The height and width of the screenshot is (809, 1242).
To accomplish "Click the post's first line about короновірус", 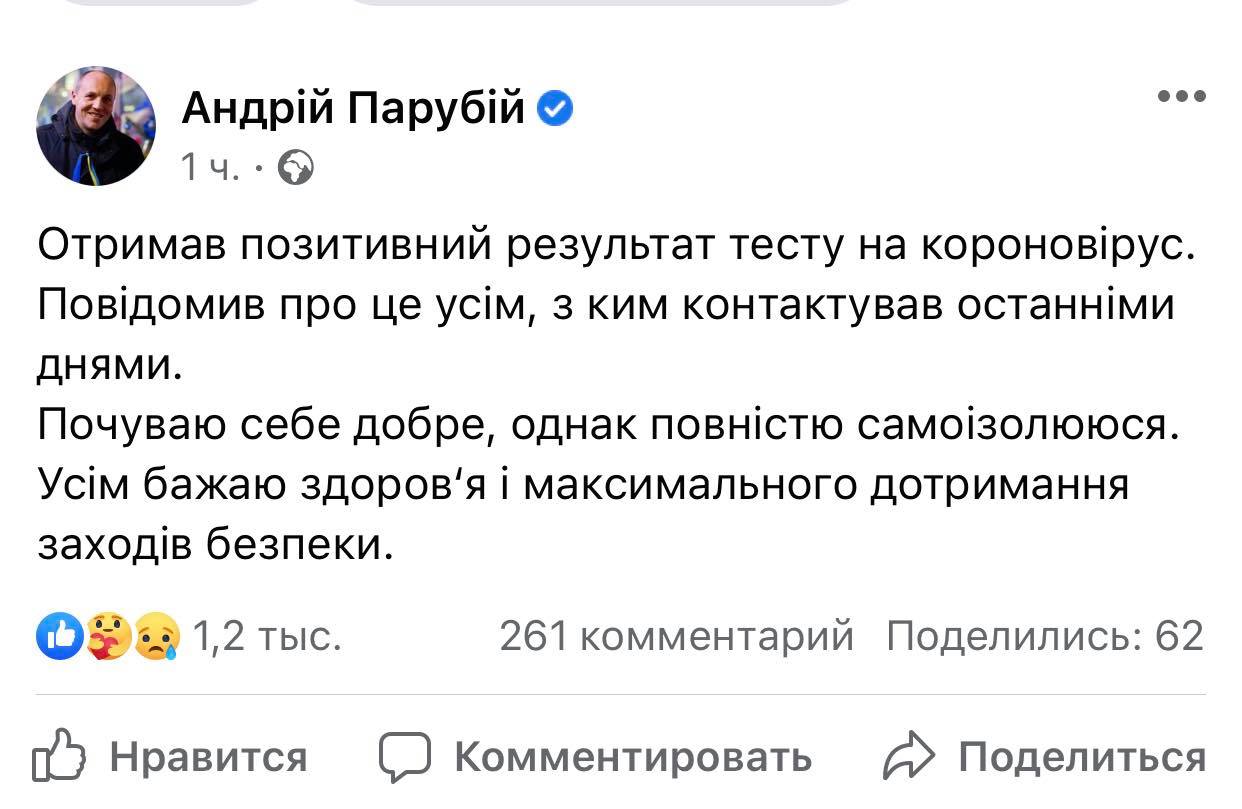I will (x=616, y=247).
